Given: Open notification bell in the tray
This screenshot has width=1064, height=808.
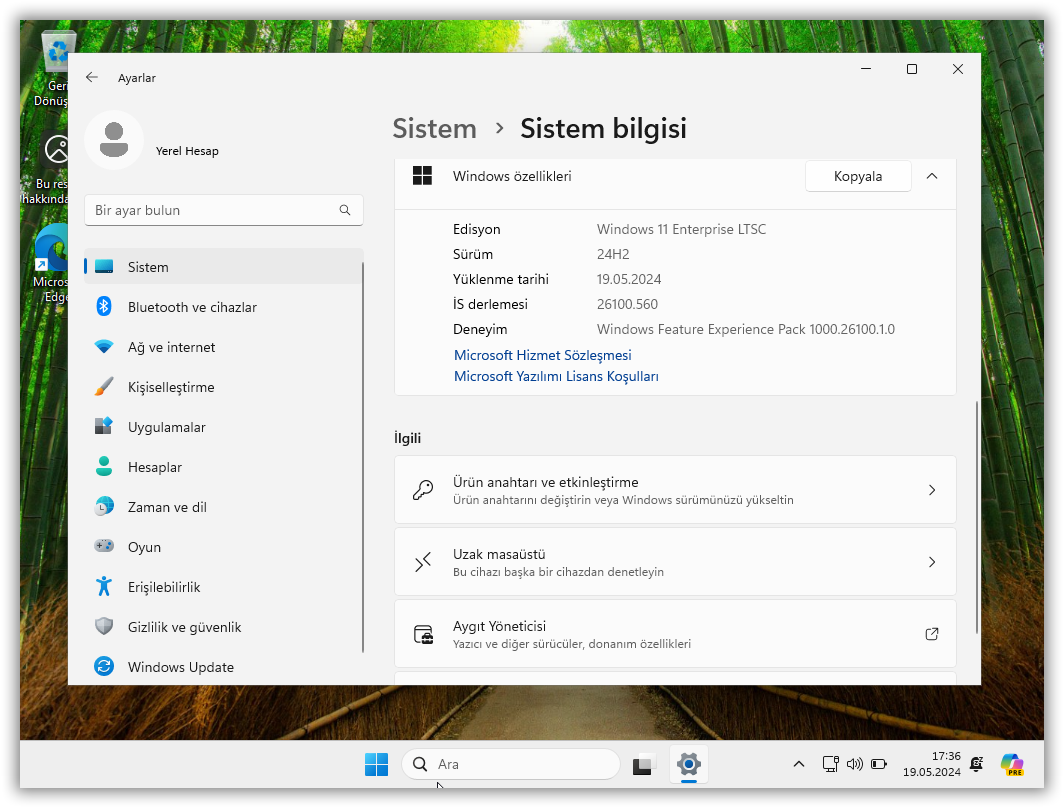Looking at the screenshot, I should tap(976, 765).
